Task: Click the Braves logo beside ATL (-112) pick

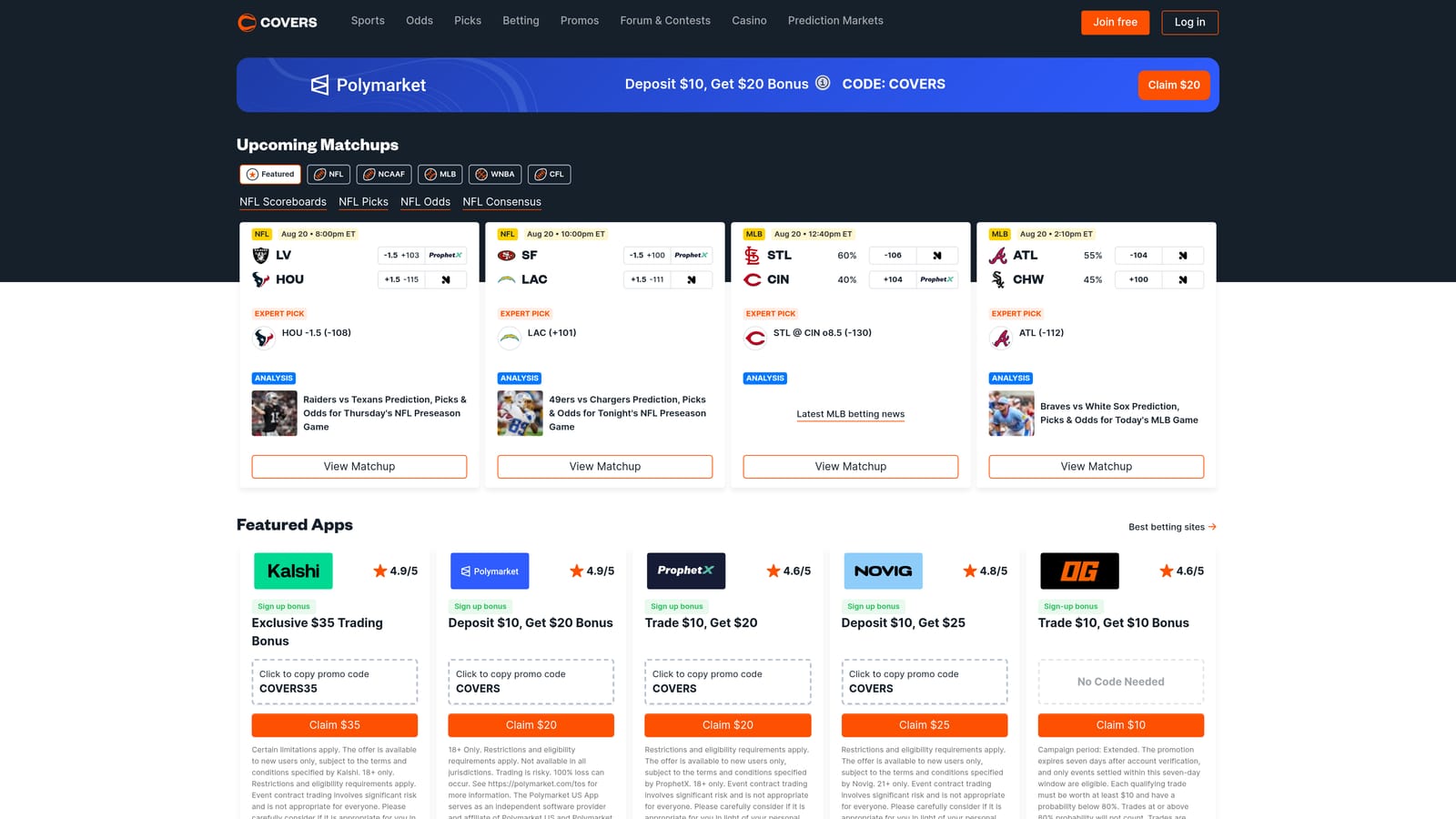Action: coord(1001,339)
